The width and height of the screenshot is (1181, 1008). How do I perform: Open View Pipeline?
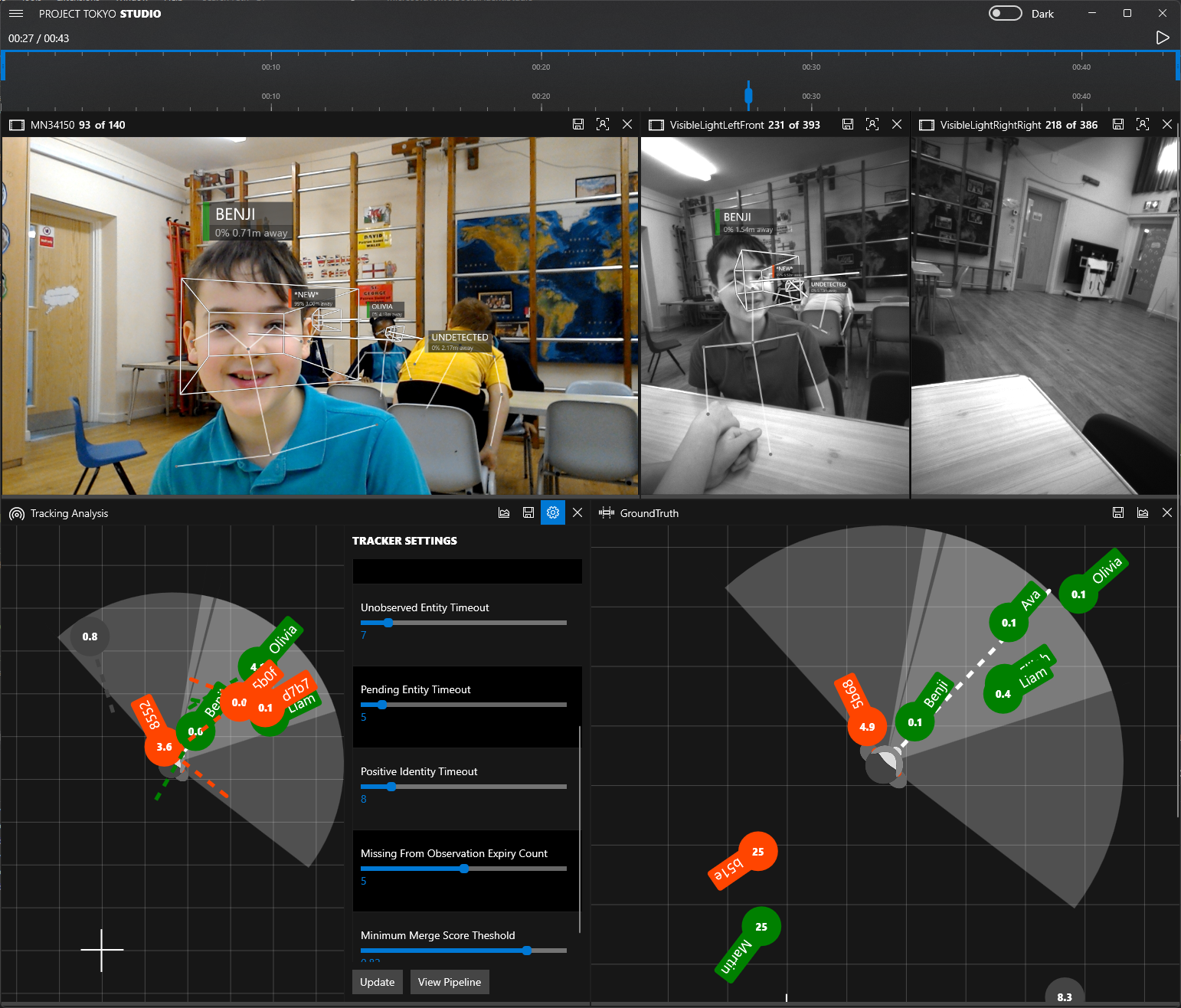coord(450,982)
